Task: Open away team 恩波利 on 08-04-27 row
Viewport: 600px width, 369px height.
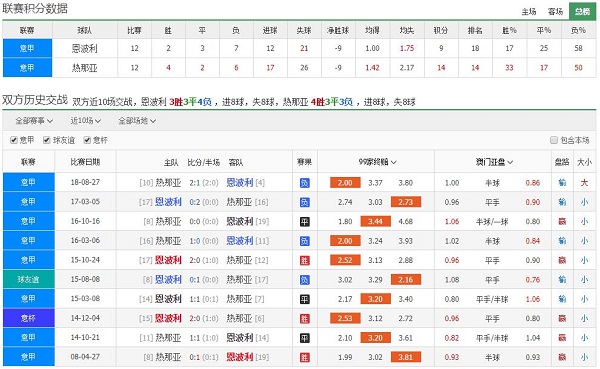Action: [x=240, y=357]
